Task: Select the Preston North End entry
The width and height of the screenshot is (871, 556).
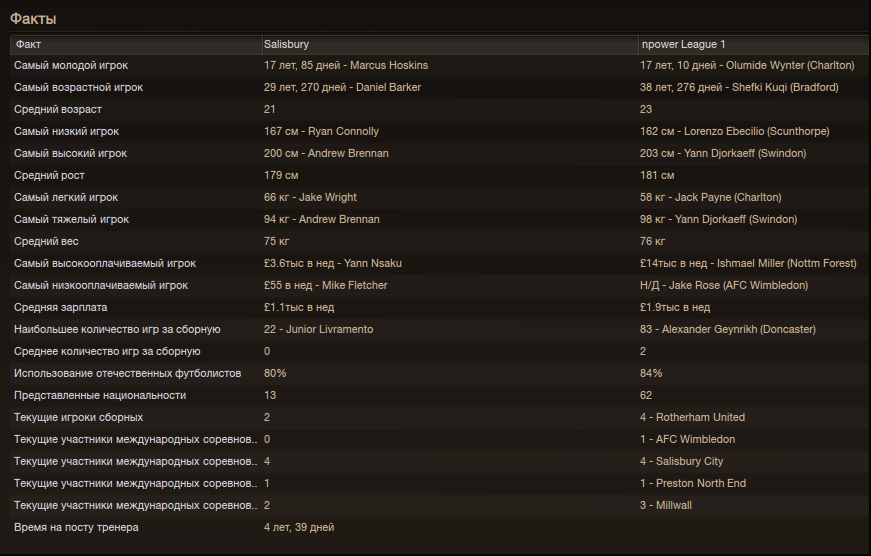Action: pos(701,483)
